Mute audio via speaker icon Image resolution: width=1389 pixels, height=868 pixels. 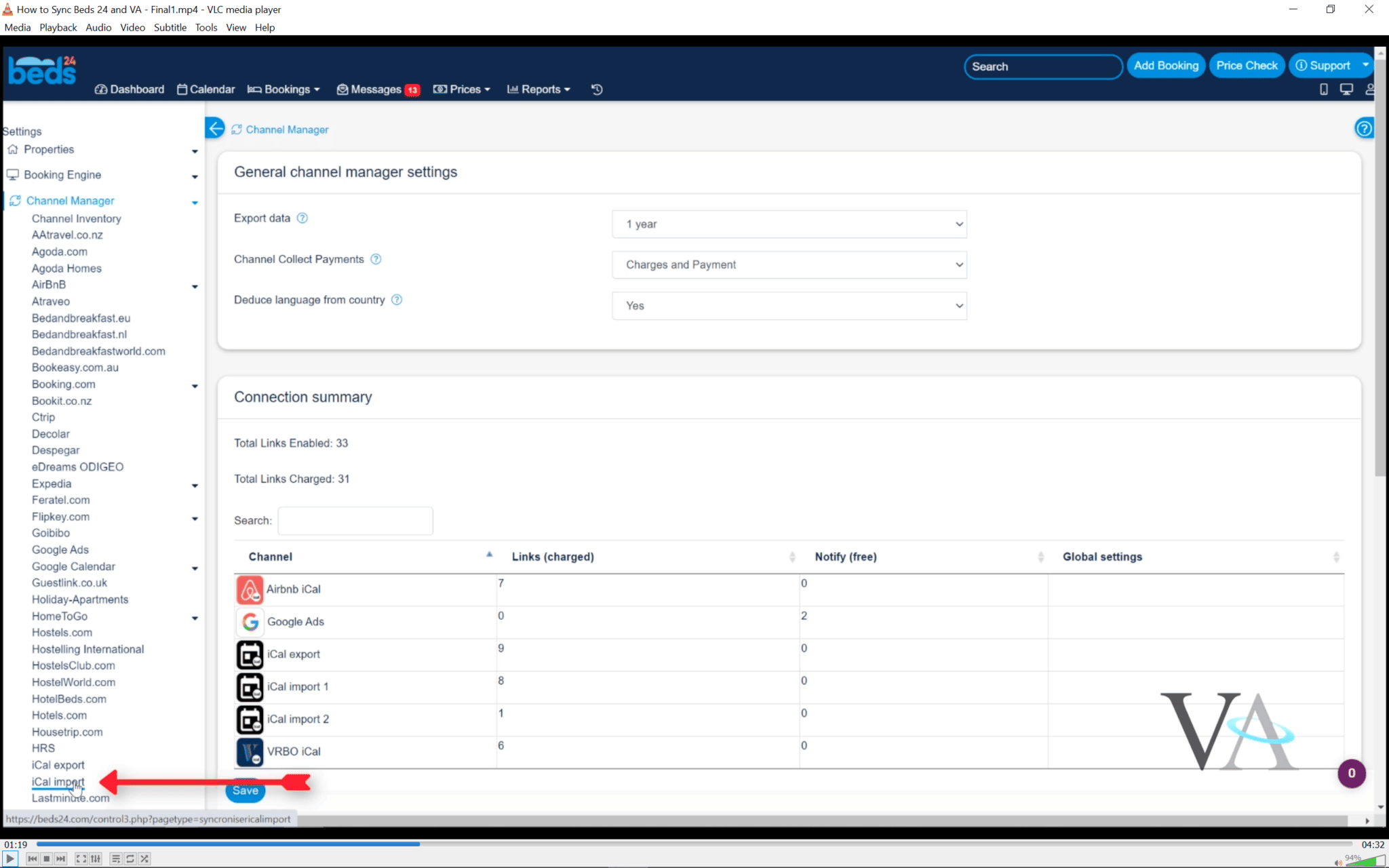(1337, 862)
